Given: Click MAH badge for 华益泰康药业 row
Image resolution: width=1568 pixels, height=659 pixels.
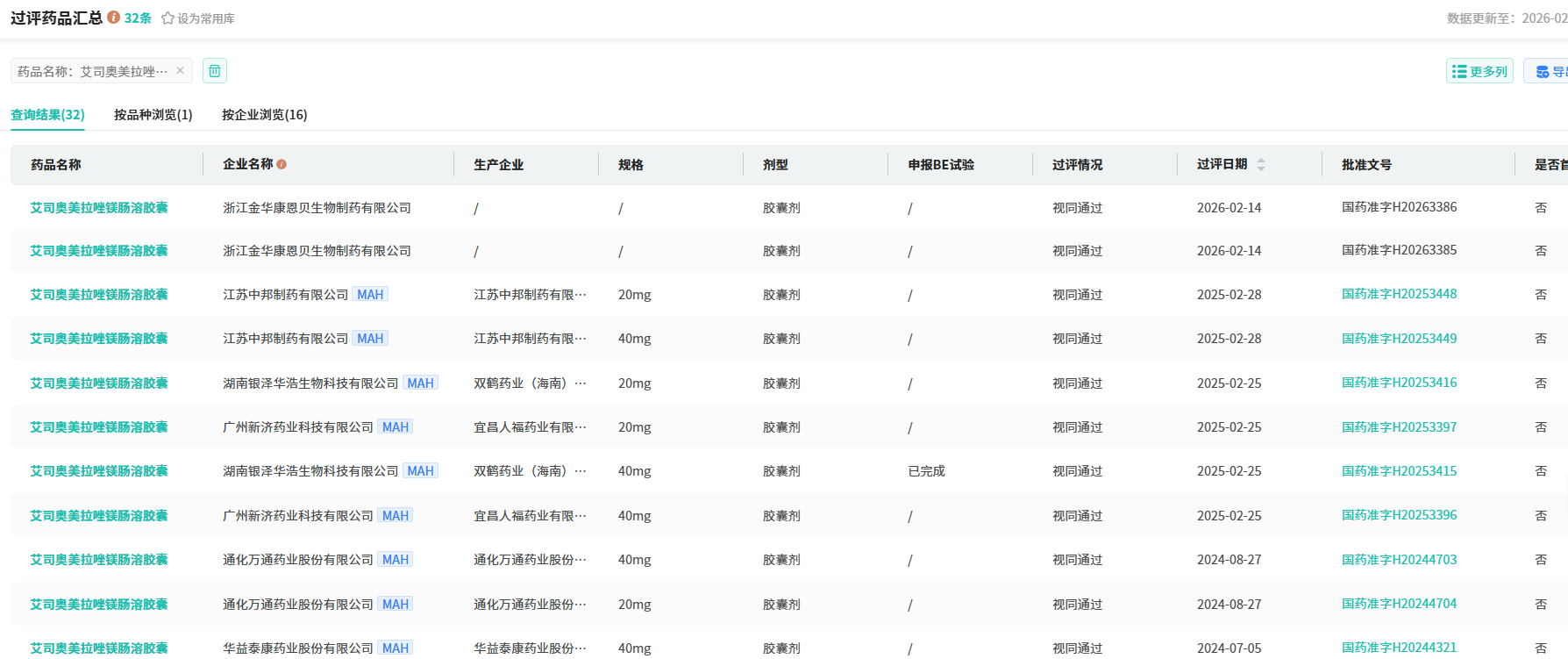Looking at the screenshot, I should pyautogui.click(x=396, y=648).
